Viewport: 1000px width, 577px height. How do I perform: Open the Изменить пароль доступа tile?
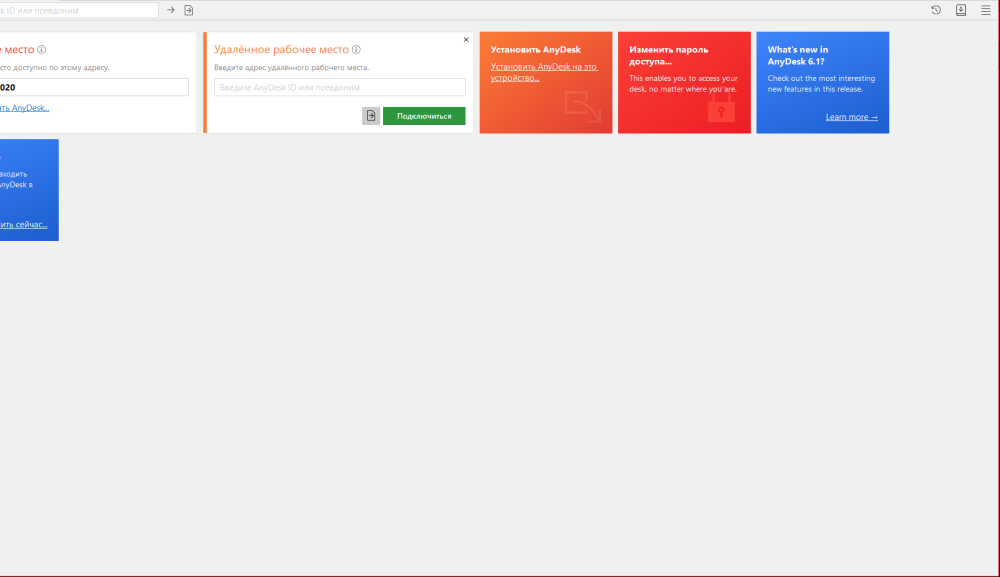point(684,82)
